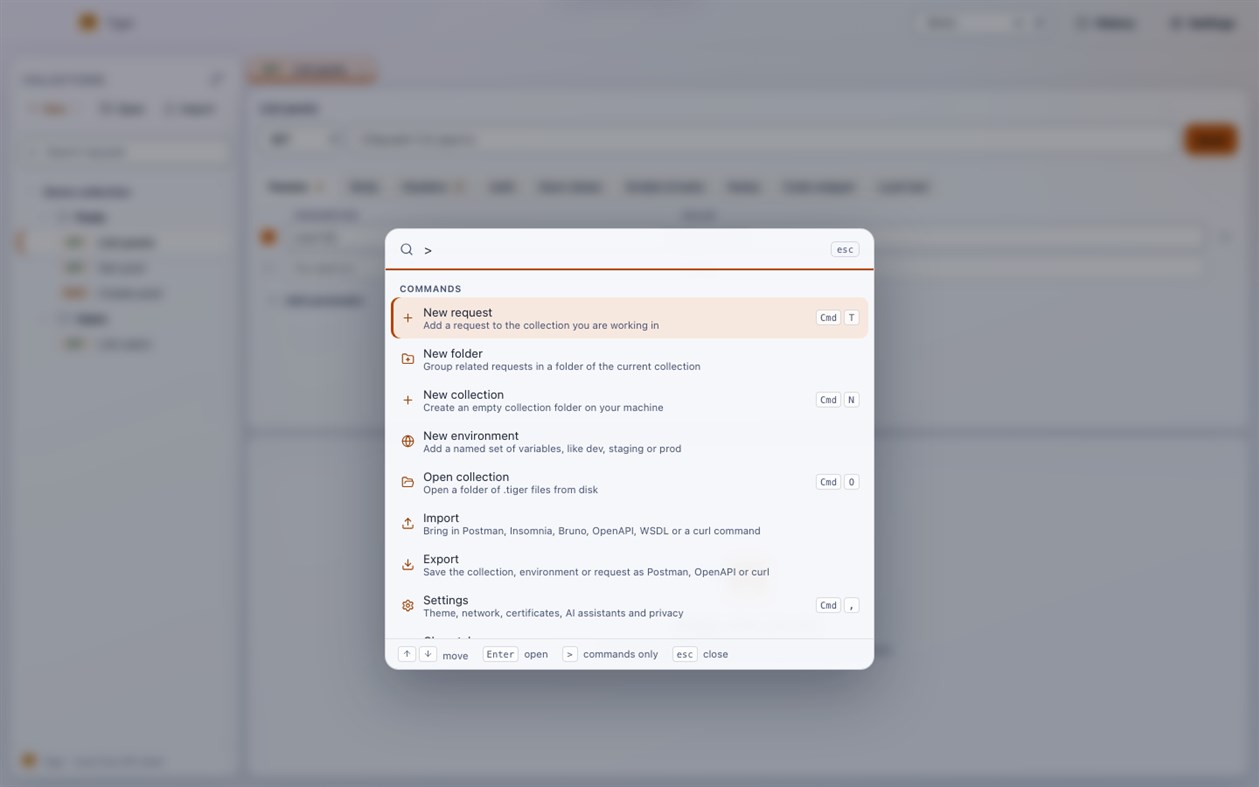Screen dimensions: 1259x787
Task: Launch the Import command
Action: [629, 523]
